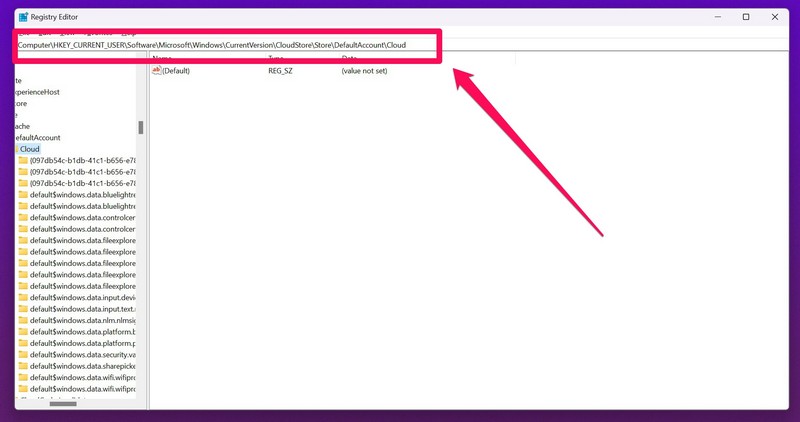Click the ab string icon beside (Default)
The height and width of the screenshot is (422, 800).
157,70
